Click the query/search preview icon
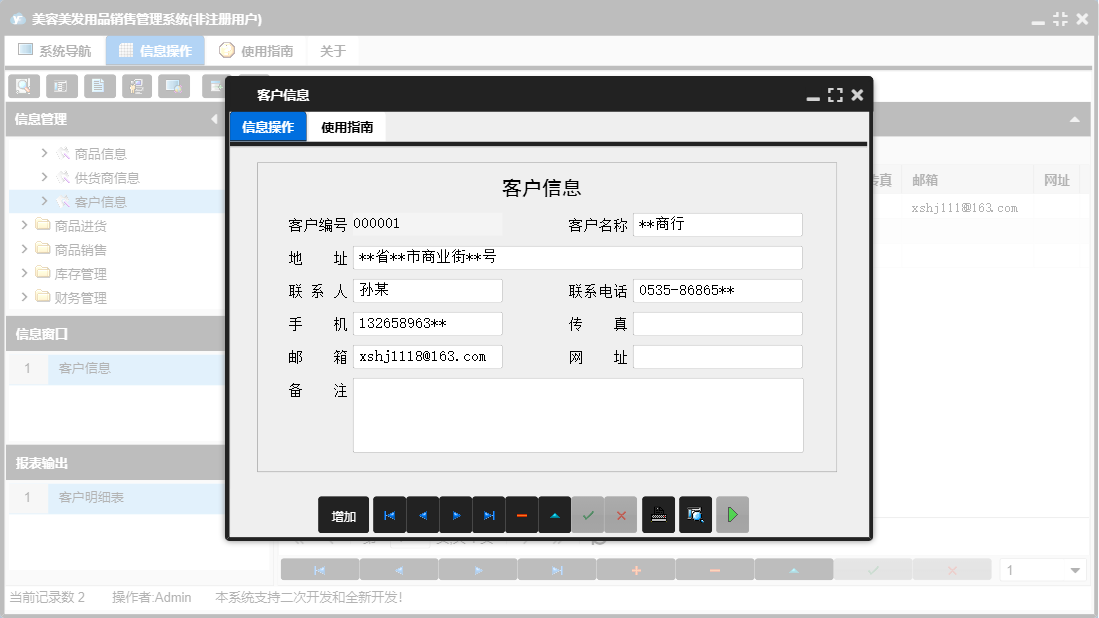 695,514
